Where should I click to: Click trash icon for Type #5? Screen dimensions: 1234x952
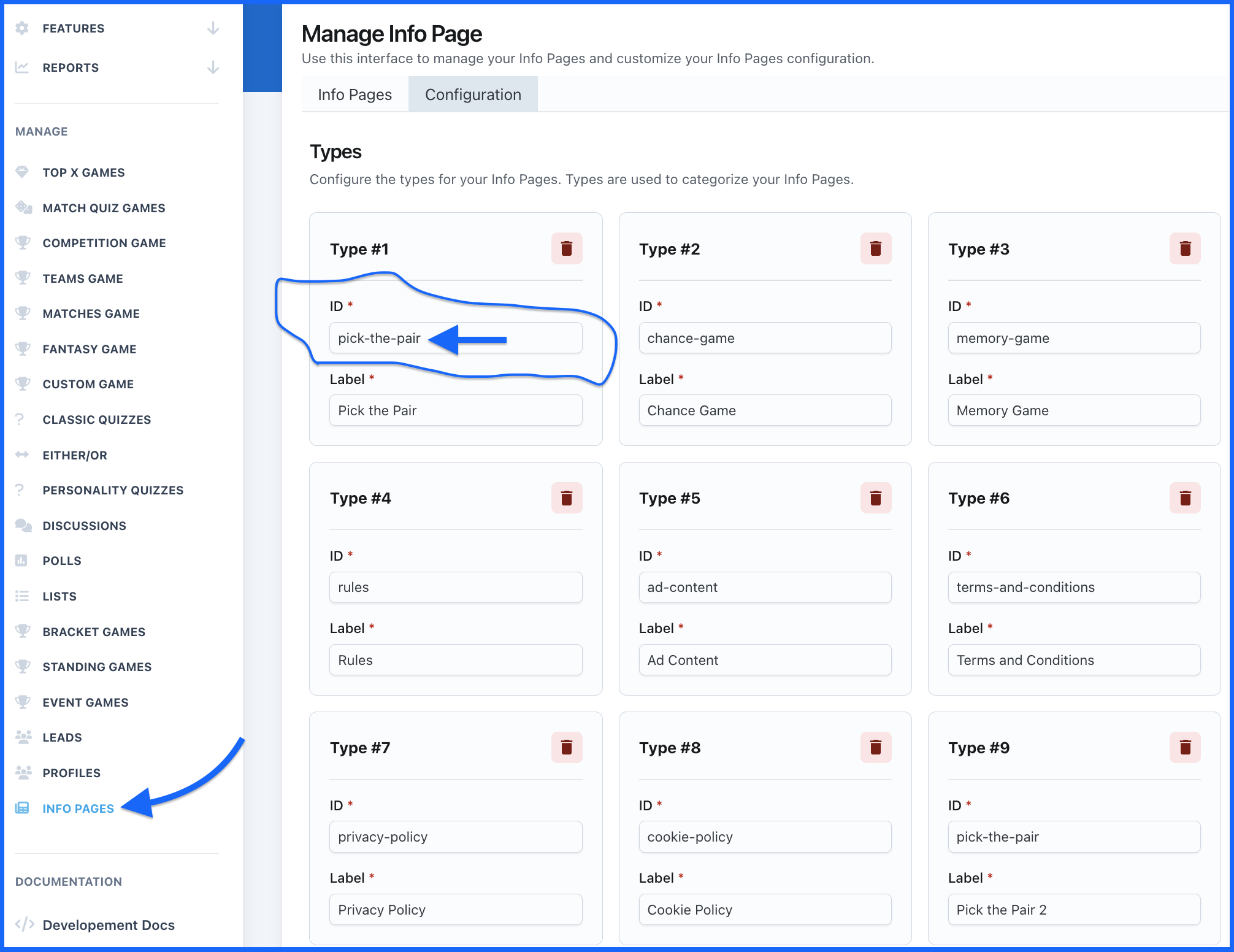click(875, 497)
